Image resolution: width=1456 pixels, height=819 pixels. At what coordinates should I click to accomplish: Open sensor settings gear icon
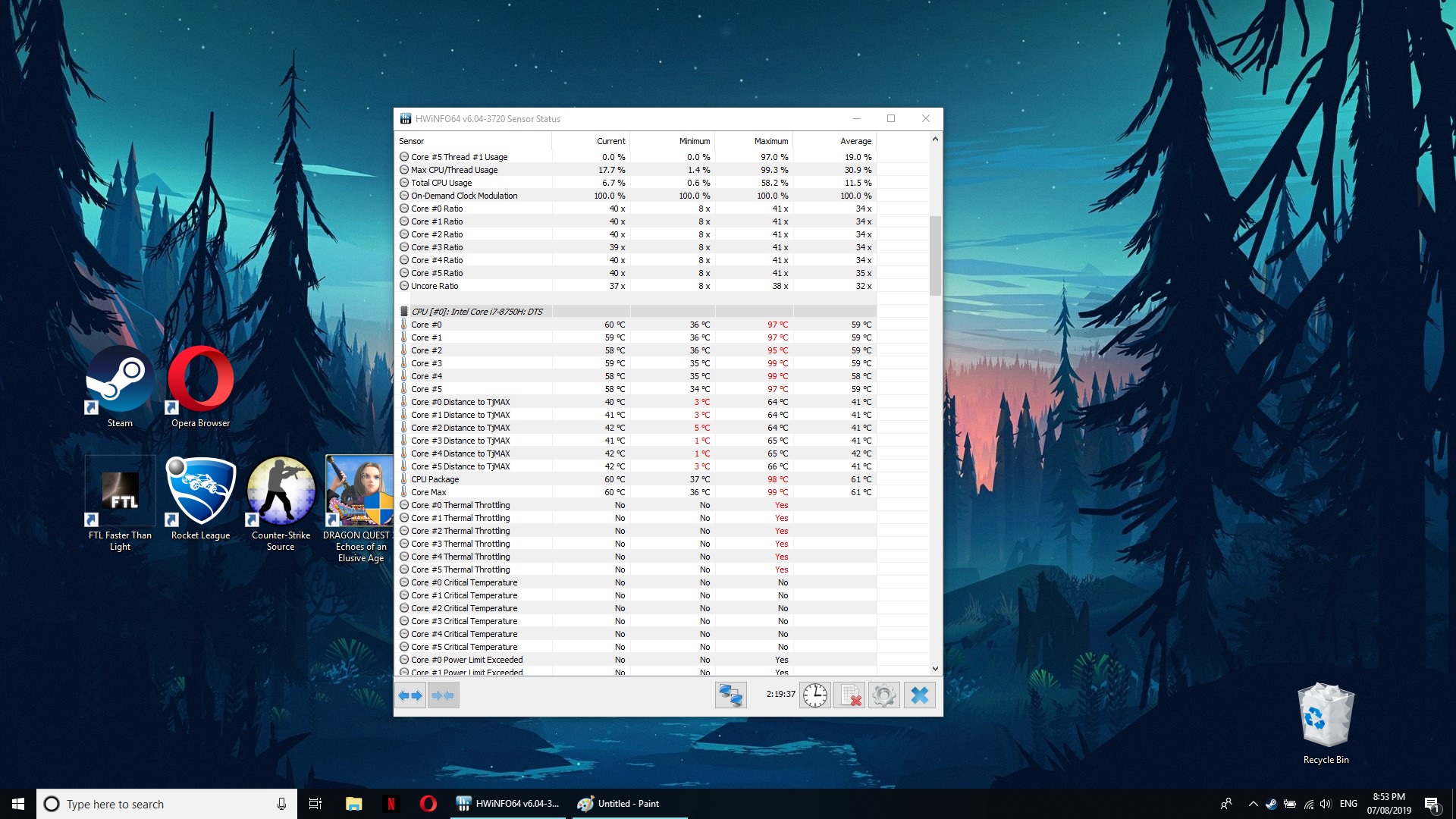coord(884,695)
